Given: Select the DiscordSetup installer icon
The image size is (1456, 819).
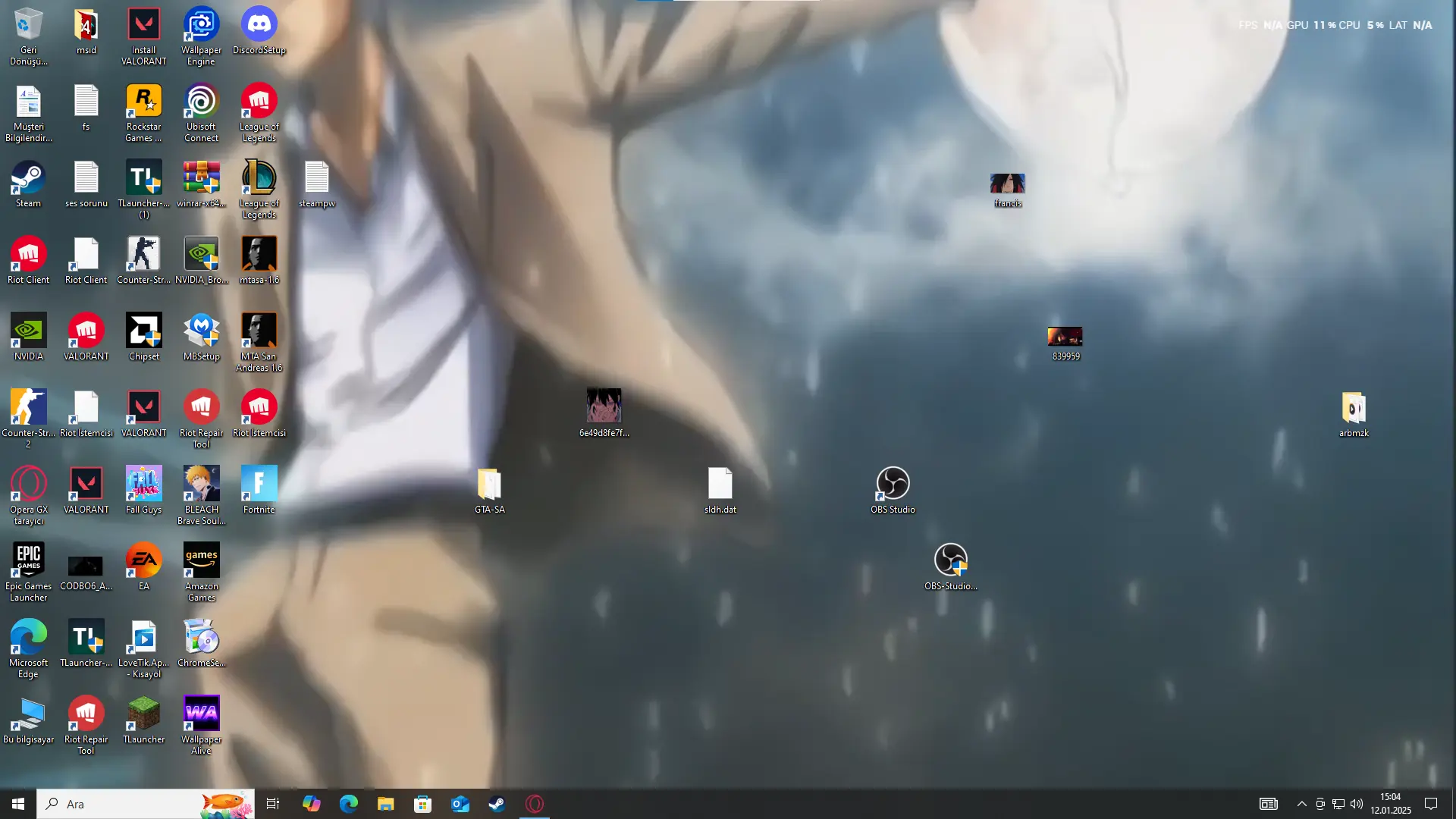Looking at the screenshot, I should click(x=259, y=31).
